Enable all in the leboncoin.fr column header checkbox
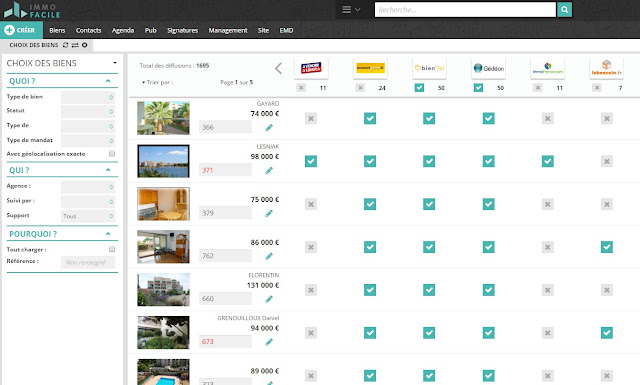The width and height of the screenshot is (640, 385). (597, 87)
